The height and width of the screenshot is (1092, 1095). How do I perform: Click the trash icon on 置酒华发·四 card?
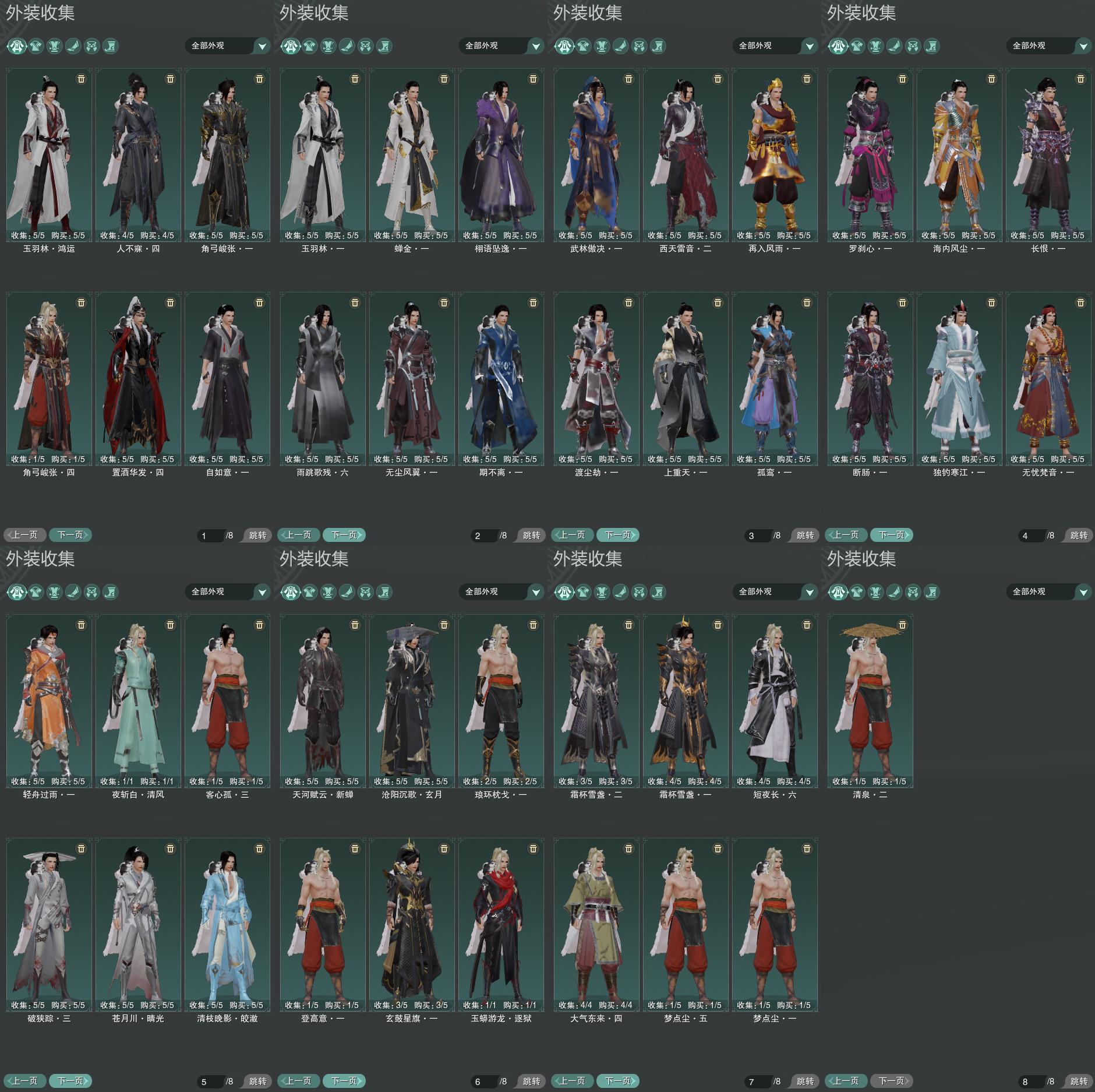[171, 302]
